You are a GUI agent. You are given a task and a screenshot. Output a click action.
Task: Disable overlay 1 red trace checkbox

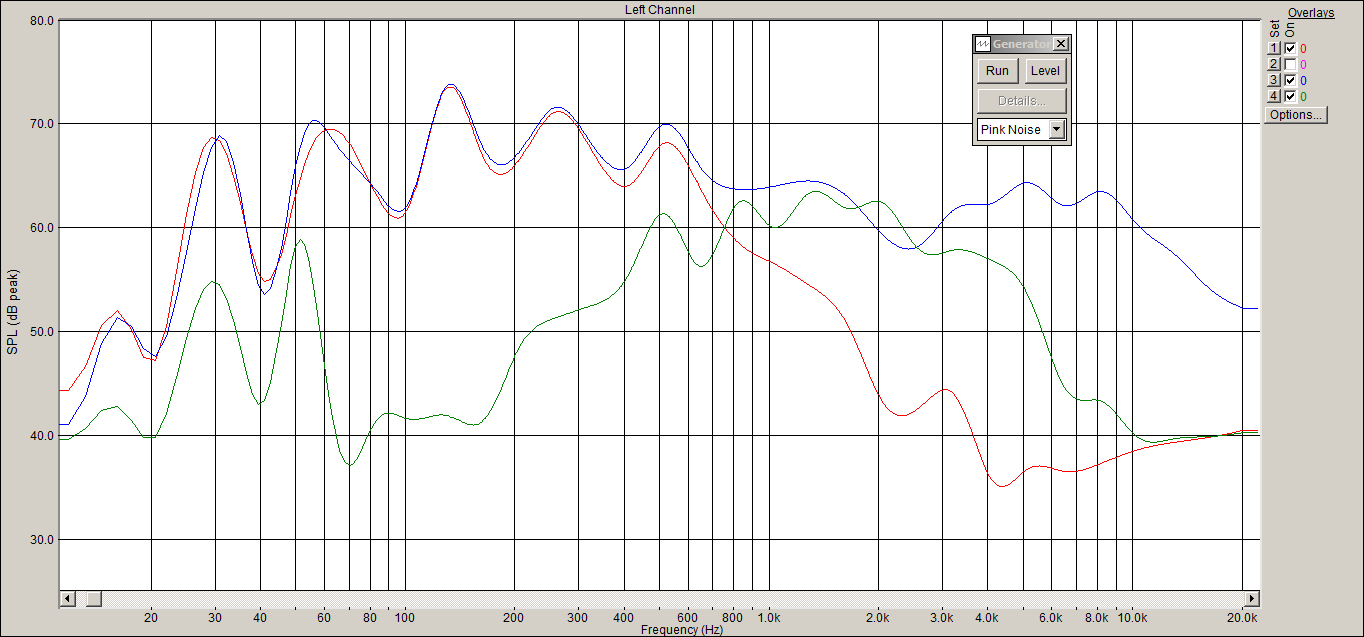tap(1290, 48)
